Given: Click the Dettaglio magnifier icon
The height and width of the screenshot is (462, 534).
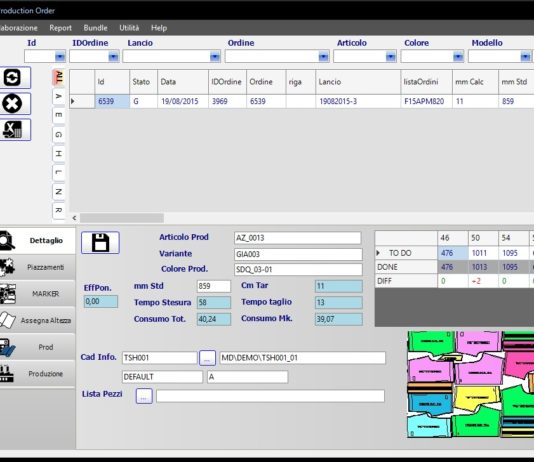Looking at the screenshot, I should pyautogui.click(x=7, y=240).
